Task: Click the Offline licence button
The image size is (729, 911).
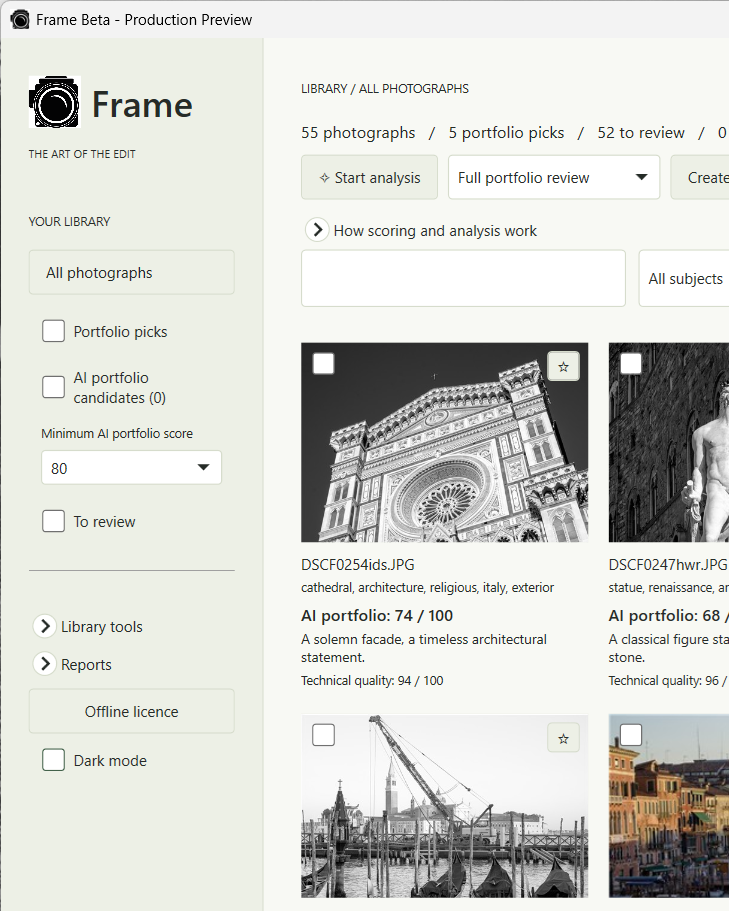Action: point(132,711)
